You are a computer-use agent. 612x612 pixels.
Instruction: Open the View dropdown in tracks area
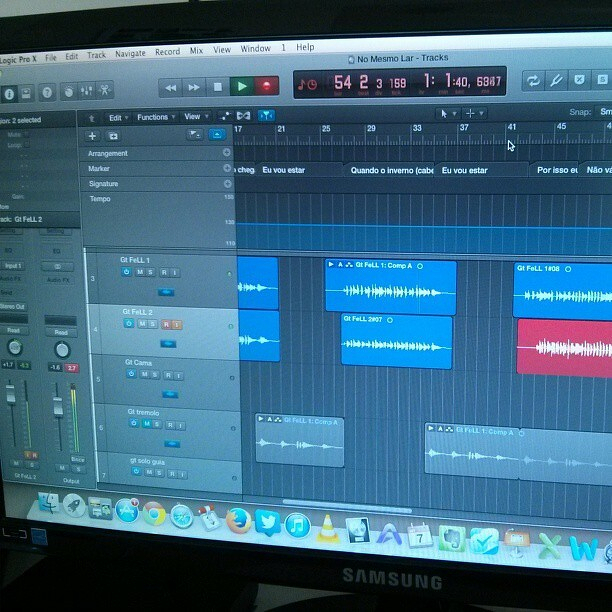click(193, 117)
